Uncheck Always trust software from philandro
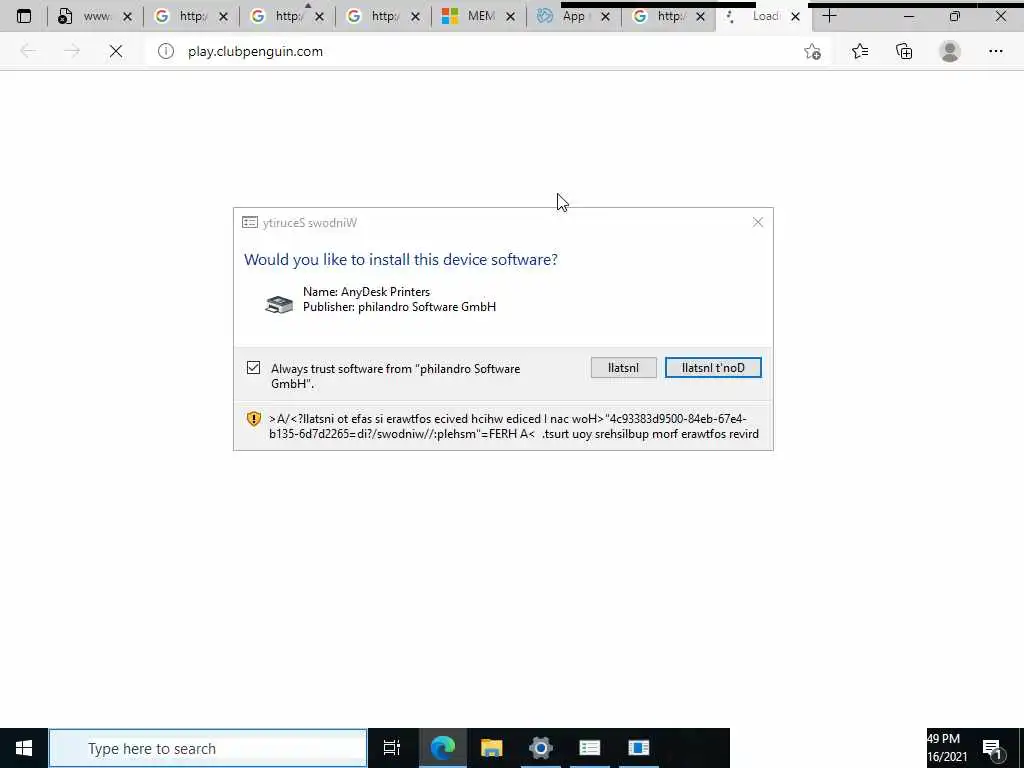This screenshot has height=768, width=1024. pyautogui.click(x=253, y=368)
